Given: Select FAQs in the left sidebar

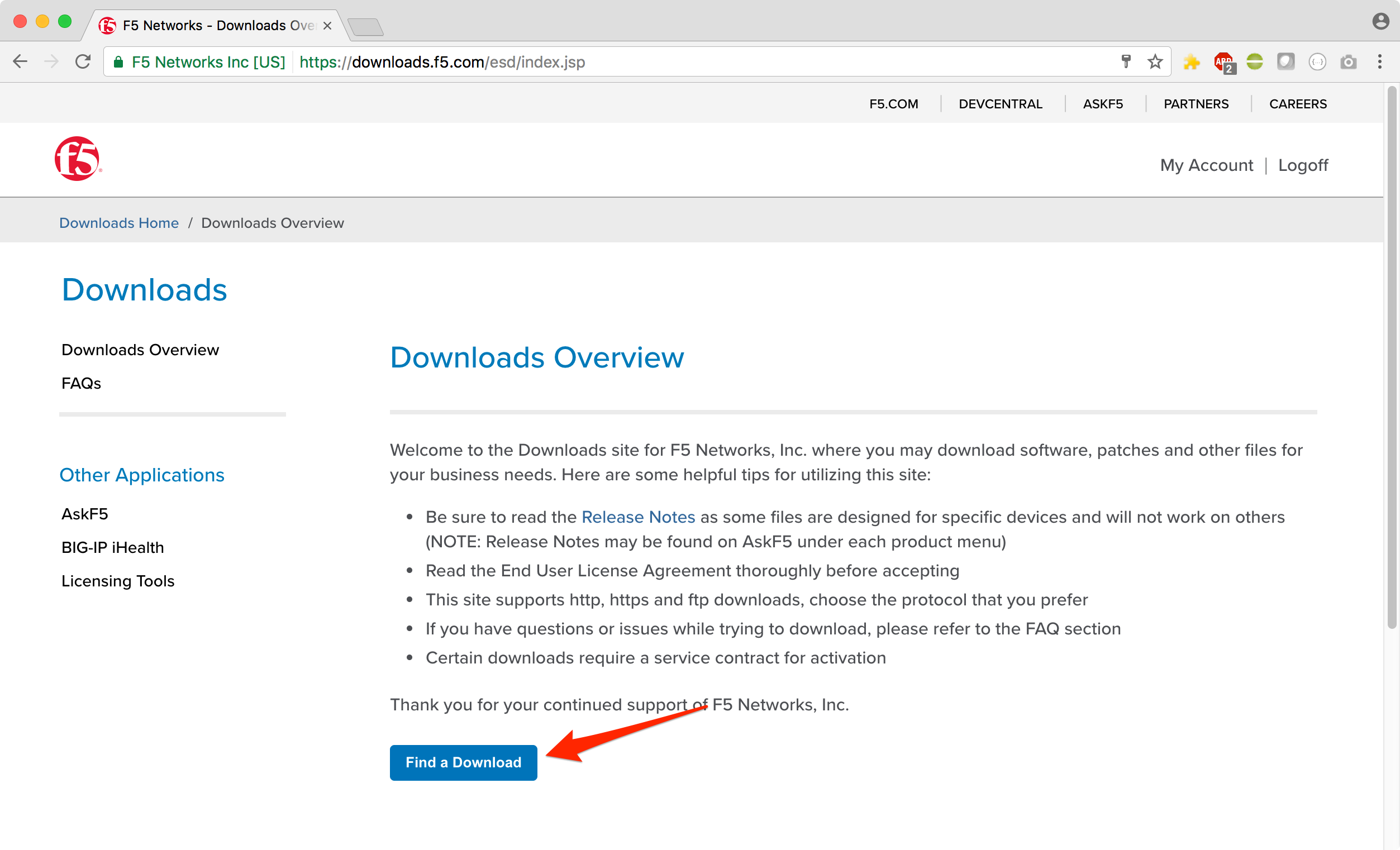Looking at the screenshot, I should (81, 384).
